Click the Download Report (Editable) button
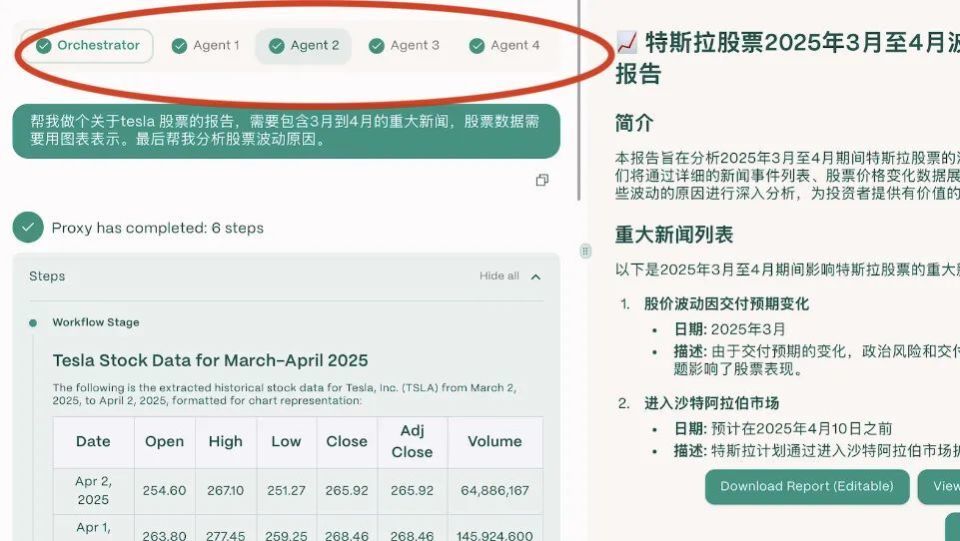The image size is (960, 541). tap(807, 487)
